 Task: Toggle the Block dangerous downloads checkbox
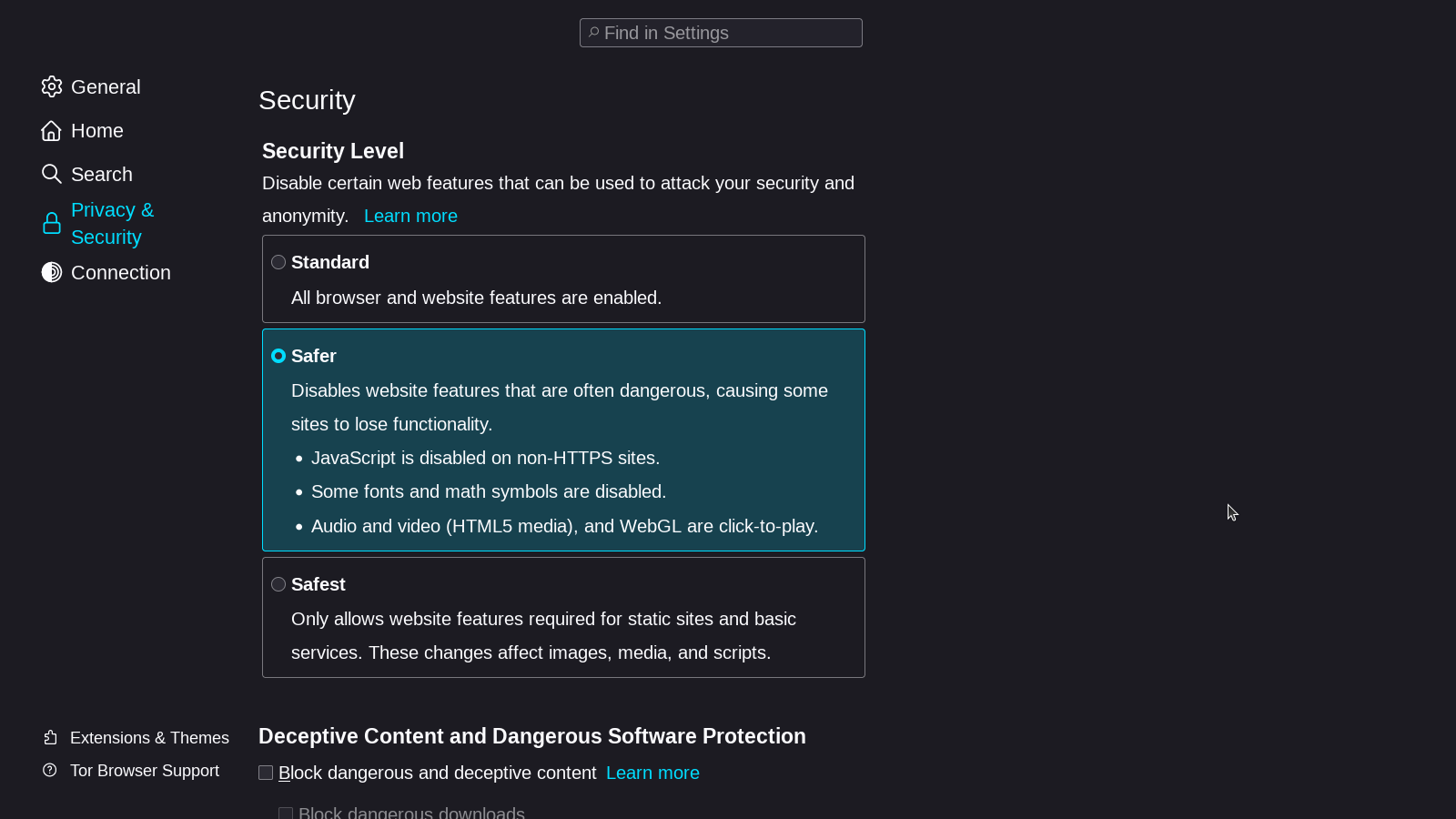[286, 813]
